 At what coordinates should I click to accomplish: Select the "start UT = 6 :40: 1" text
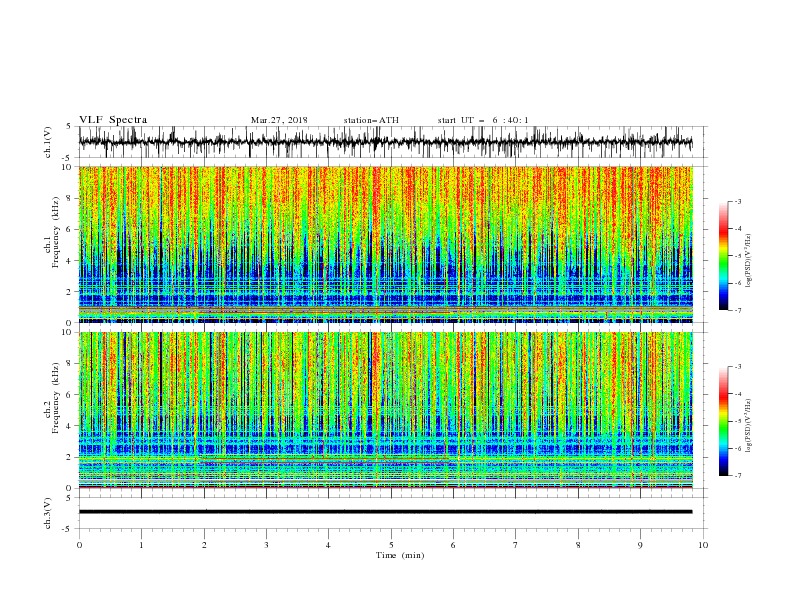tap(483, 120)
